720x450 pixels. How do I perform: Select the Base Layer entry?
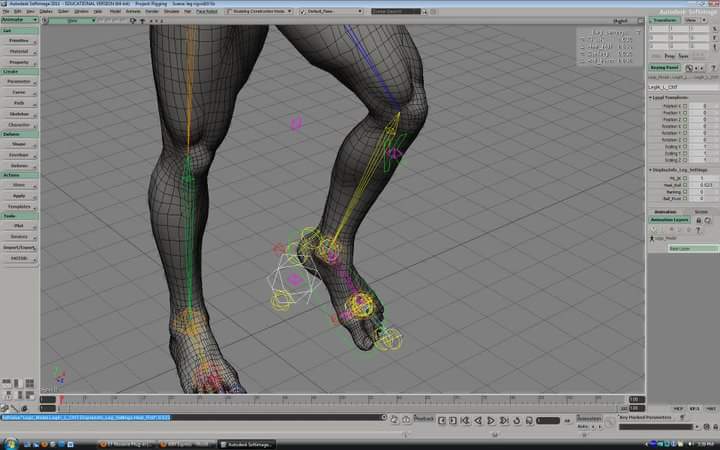pos(693,248)
